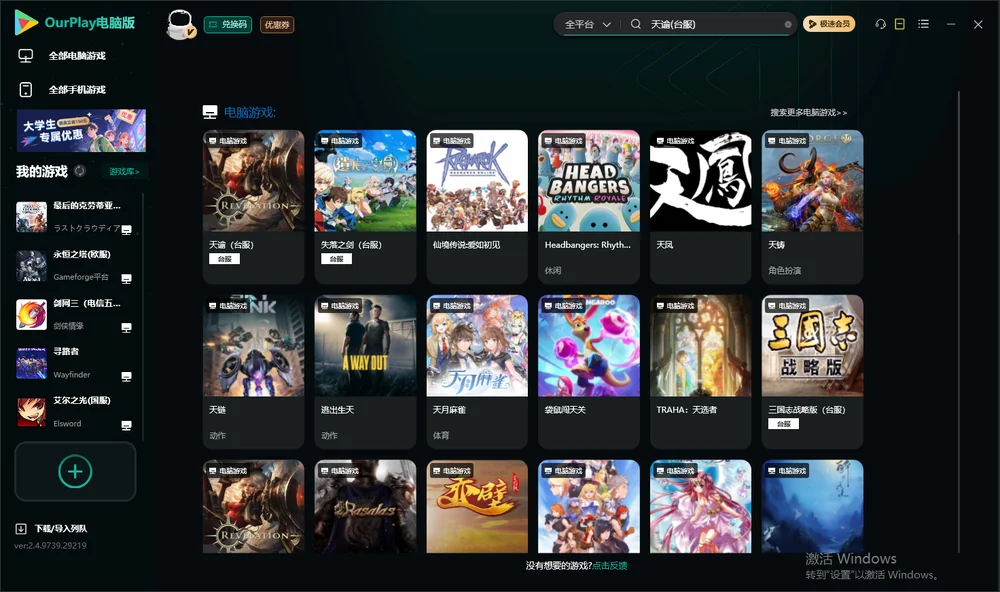The width and height of the screenshot is (1000, 592).
Task: Click the customer support headset icon
Action: (x=880, y=24)
